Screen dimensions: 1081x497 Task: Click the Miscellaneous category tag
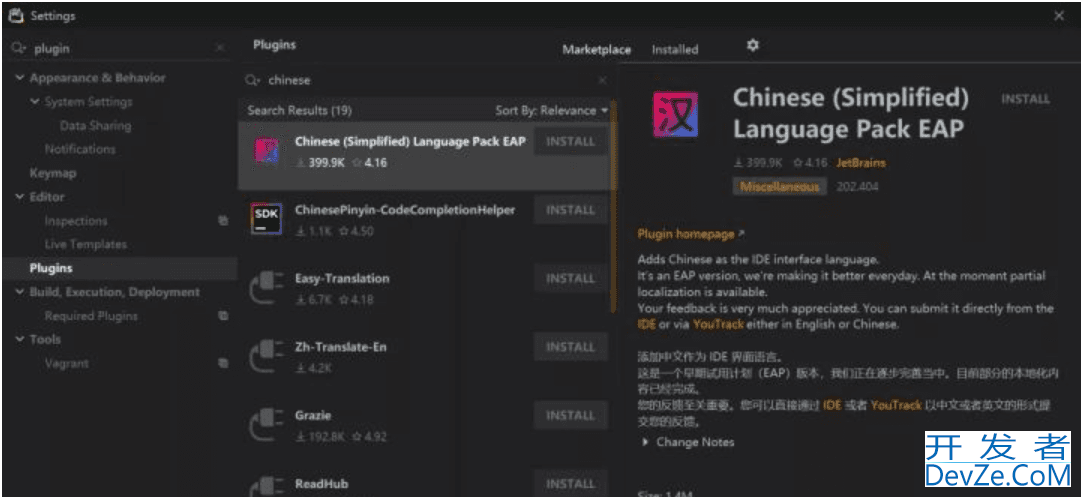point(780,187)
